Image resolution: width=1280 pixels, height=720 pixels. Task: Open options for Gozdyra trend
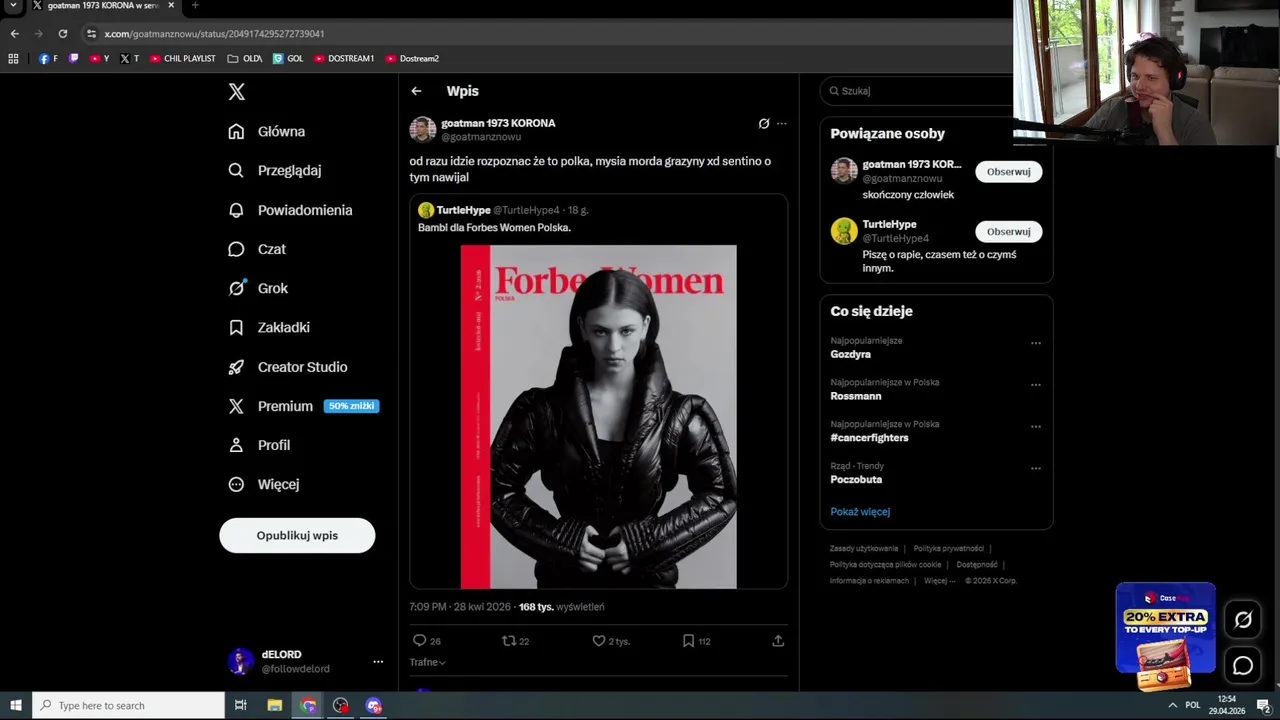(x=1036, y=343)
